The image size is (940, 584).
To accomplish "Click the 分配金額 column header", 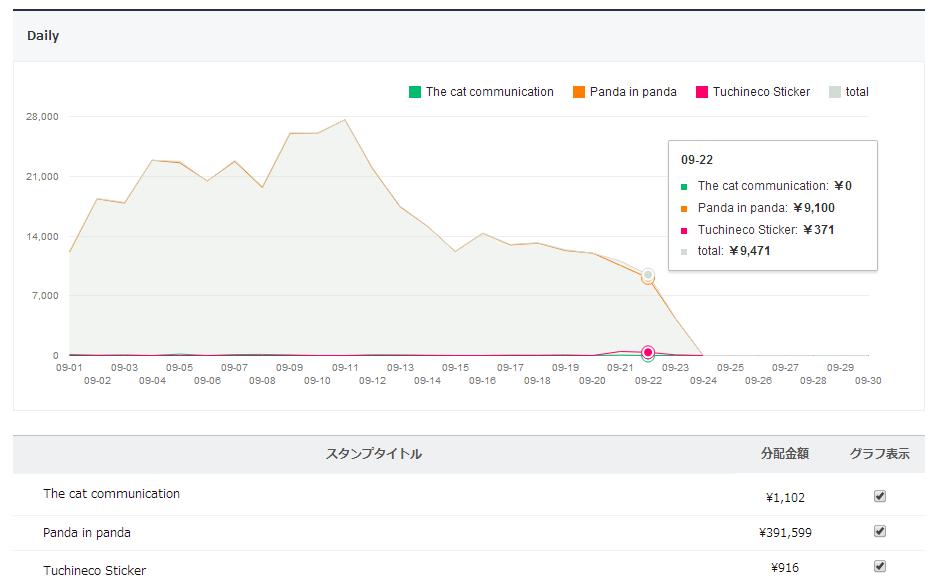I will (784, 454).
